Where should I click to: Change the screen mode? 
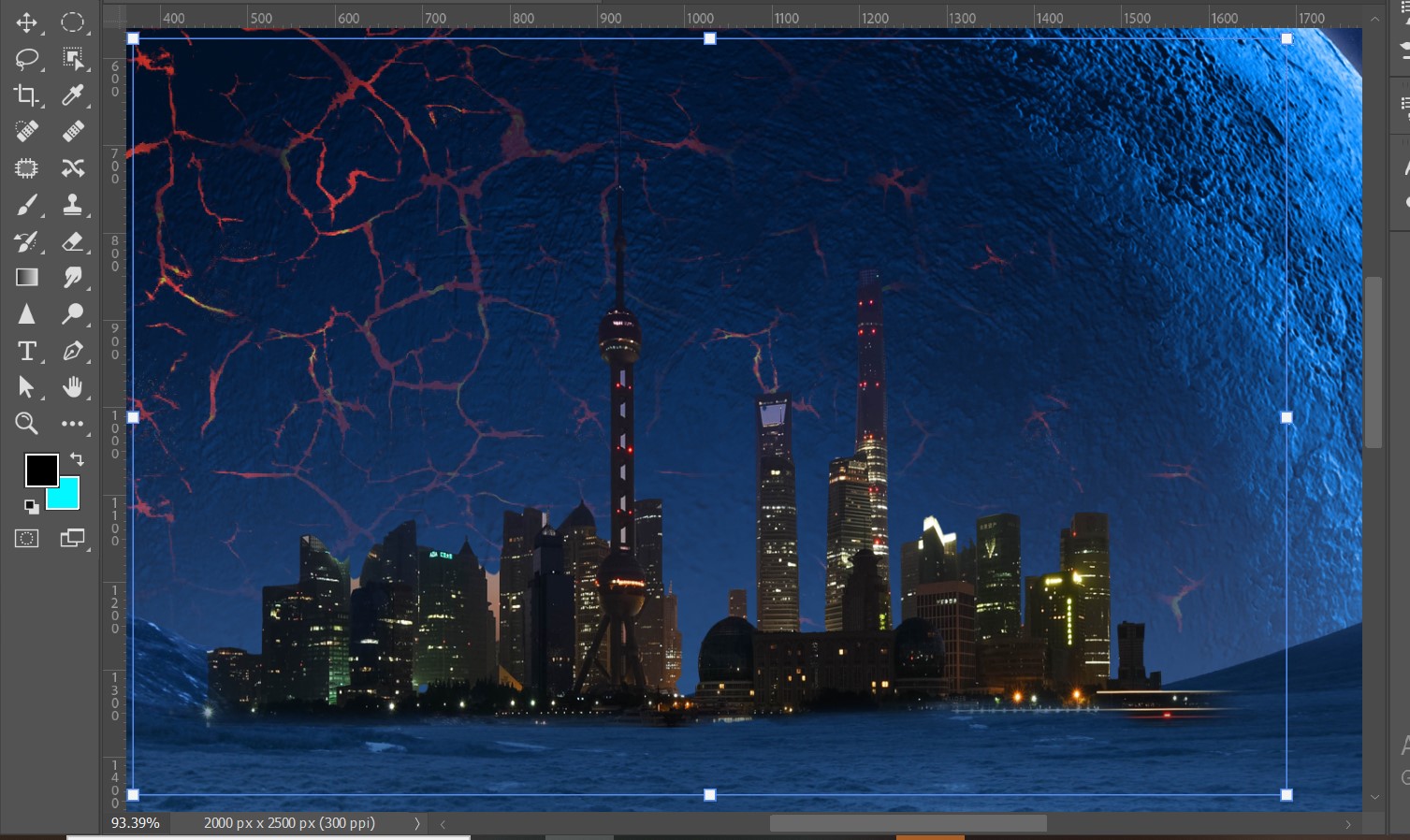[72, 539]
